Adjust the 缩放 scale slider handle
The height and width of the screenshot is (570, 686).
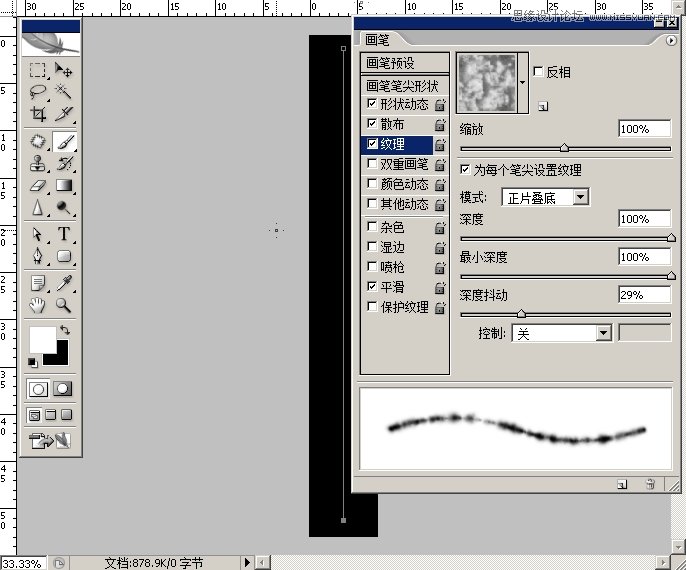[564, 147]
